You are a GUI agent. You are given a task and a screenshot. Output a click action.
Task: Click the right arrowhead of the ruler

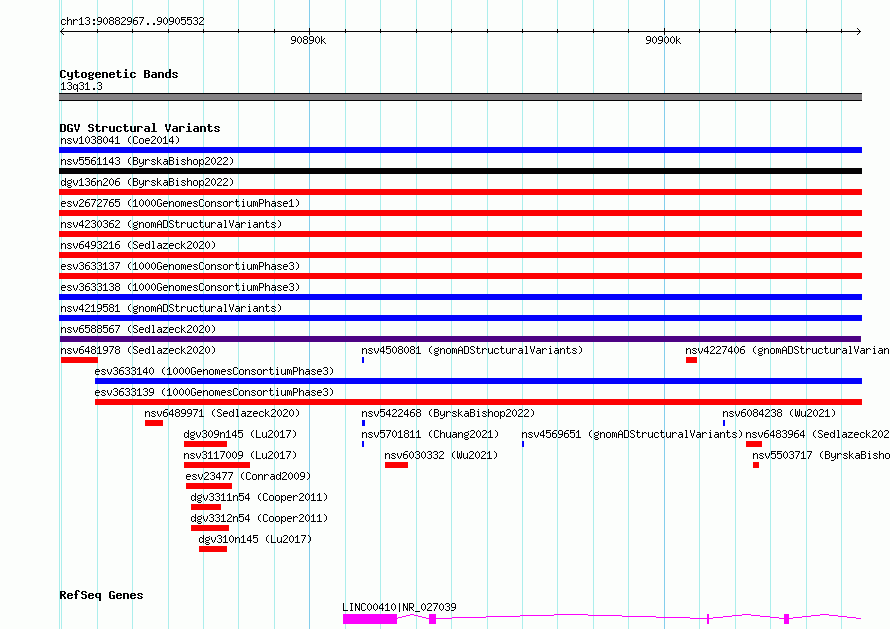click(x=859, y=31)
